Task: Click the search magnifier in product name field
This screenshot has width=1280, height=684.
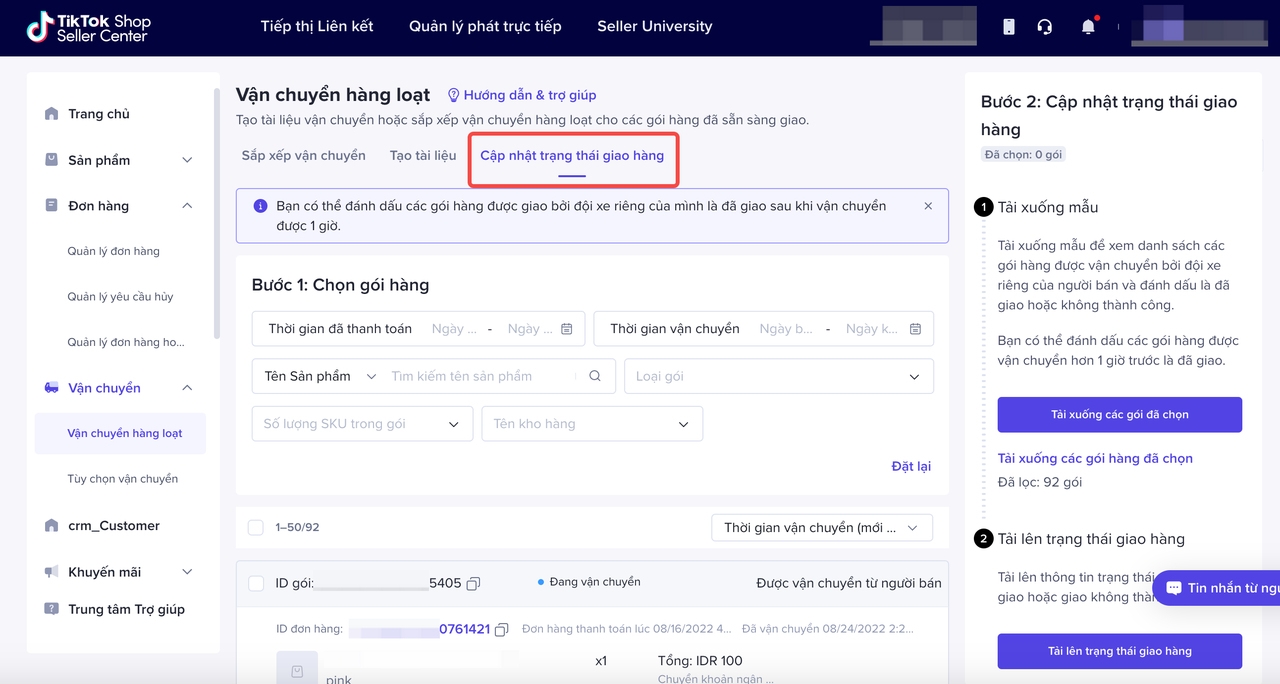Action: [595, 376]
